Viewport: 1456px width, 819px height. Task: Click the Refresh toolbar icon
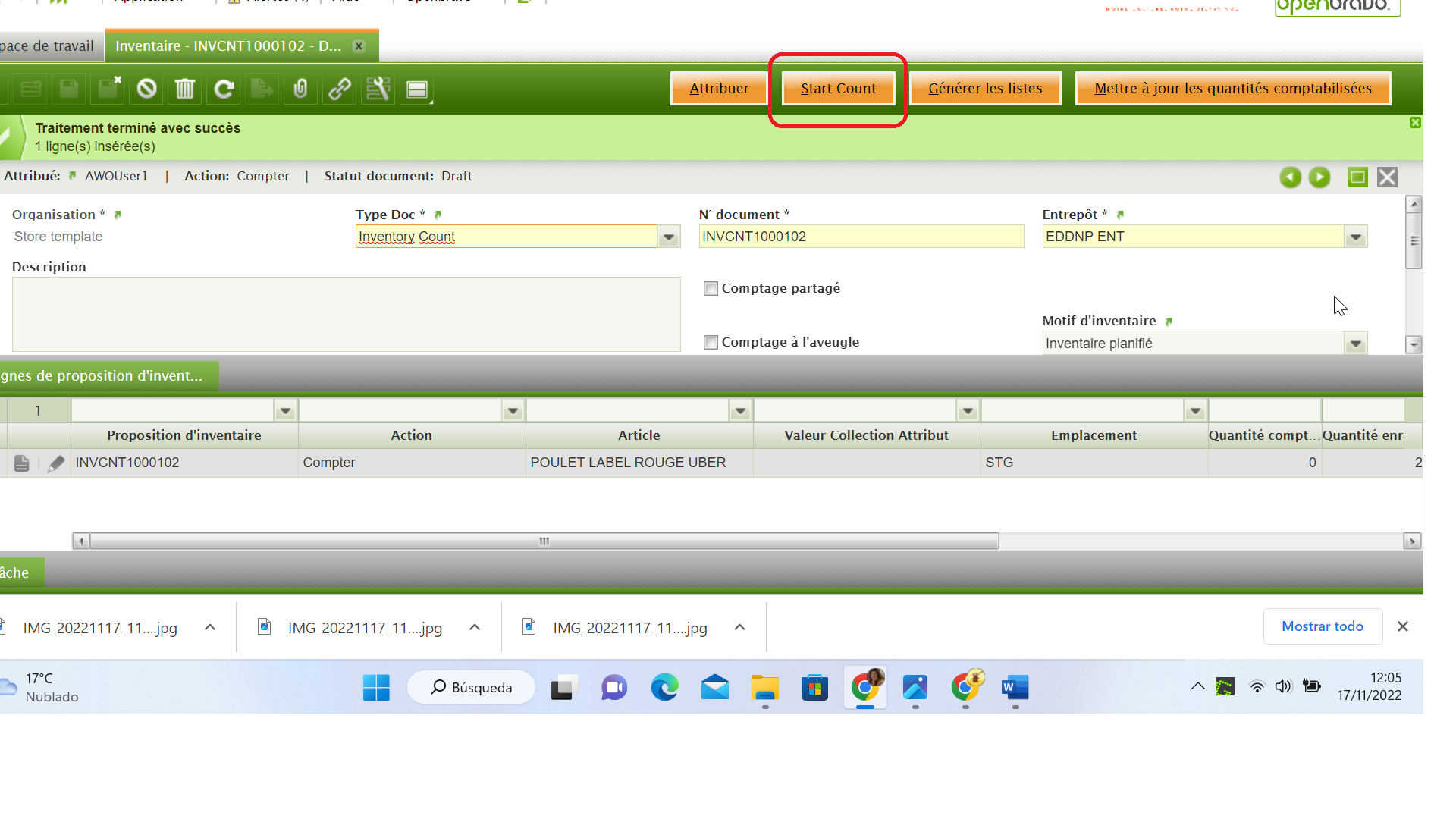coord(224,89)
